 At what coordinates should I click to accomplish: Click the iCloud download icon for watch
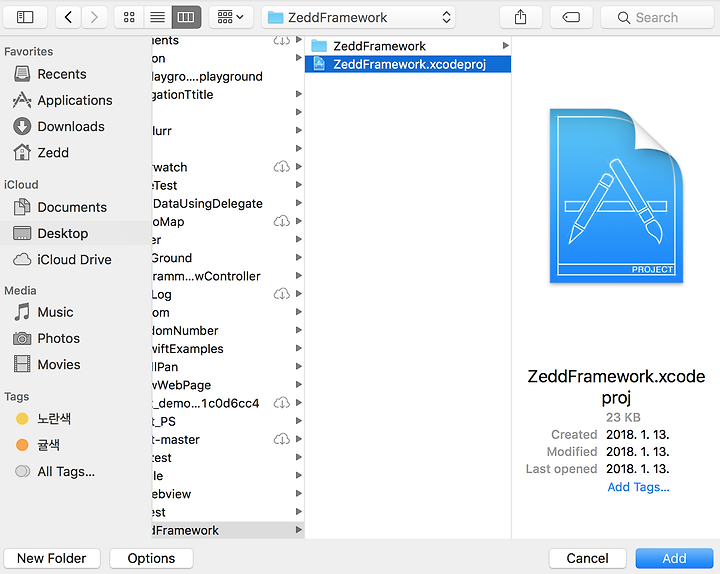(x=282, y=167)
